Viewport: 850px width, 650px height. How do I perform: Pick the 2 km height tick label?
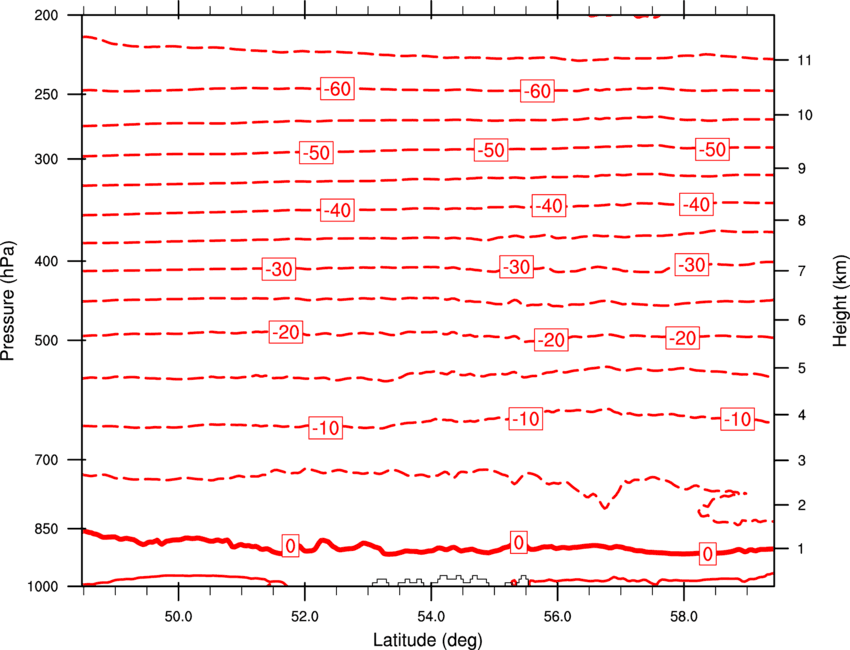coord(802,505)
